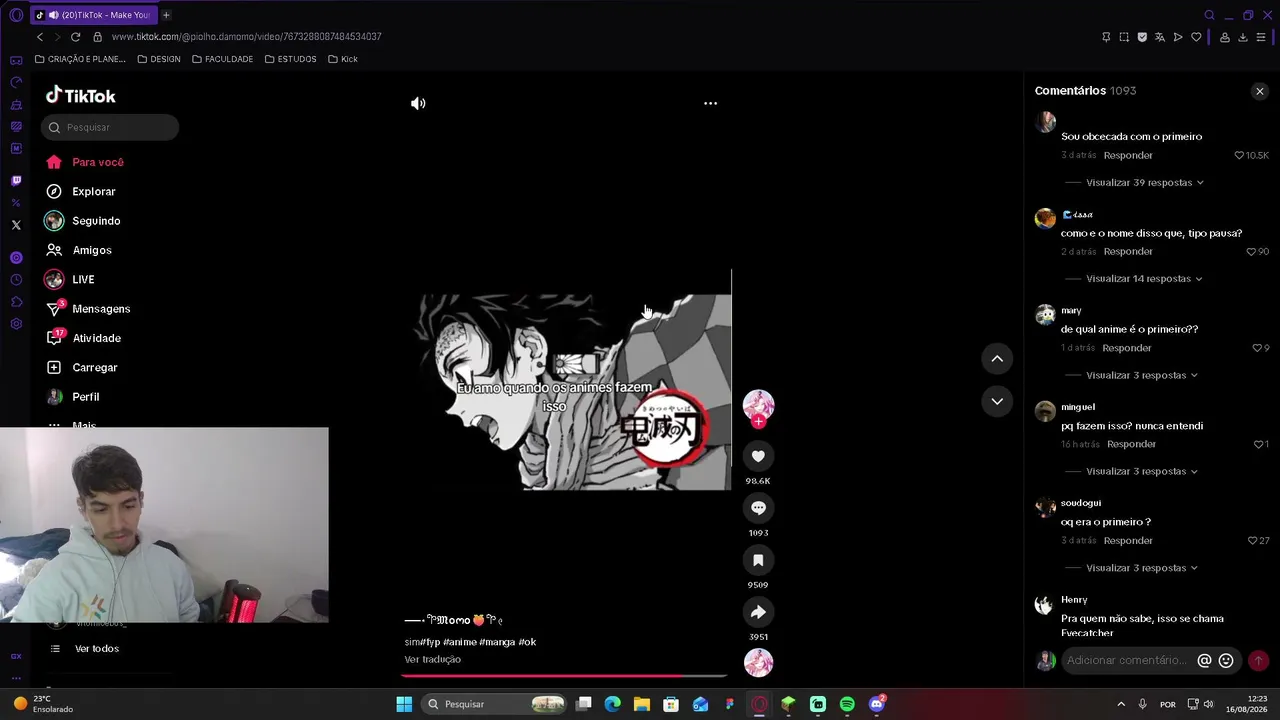Bookmark the video with 9509 saves

758,560
